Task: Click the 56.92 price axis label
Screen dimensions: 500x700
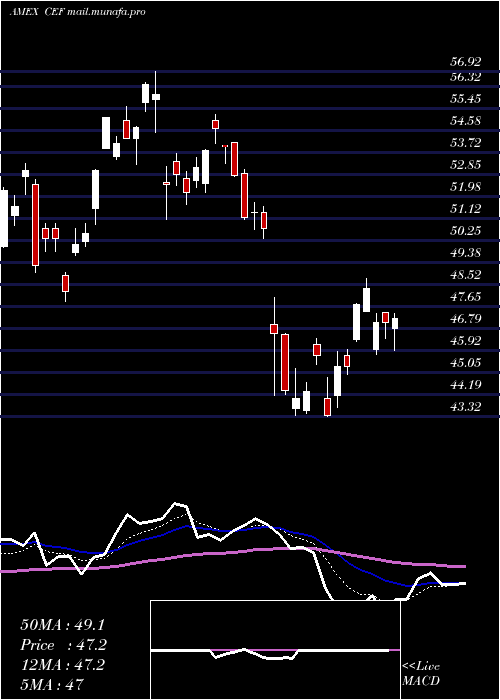Action: click(x=465, y=62)
